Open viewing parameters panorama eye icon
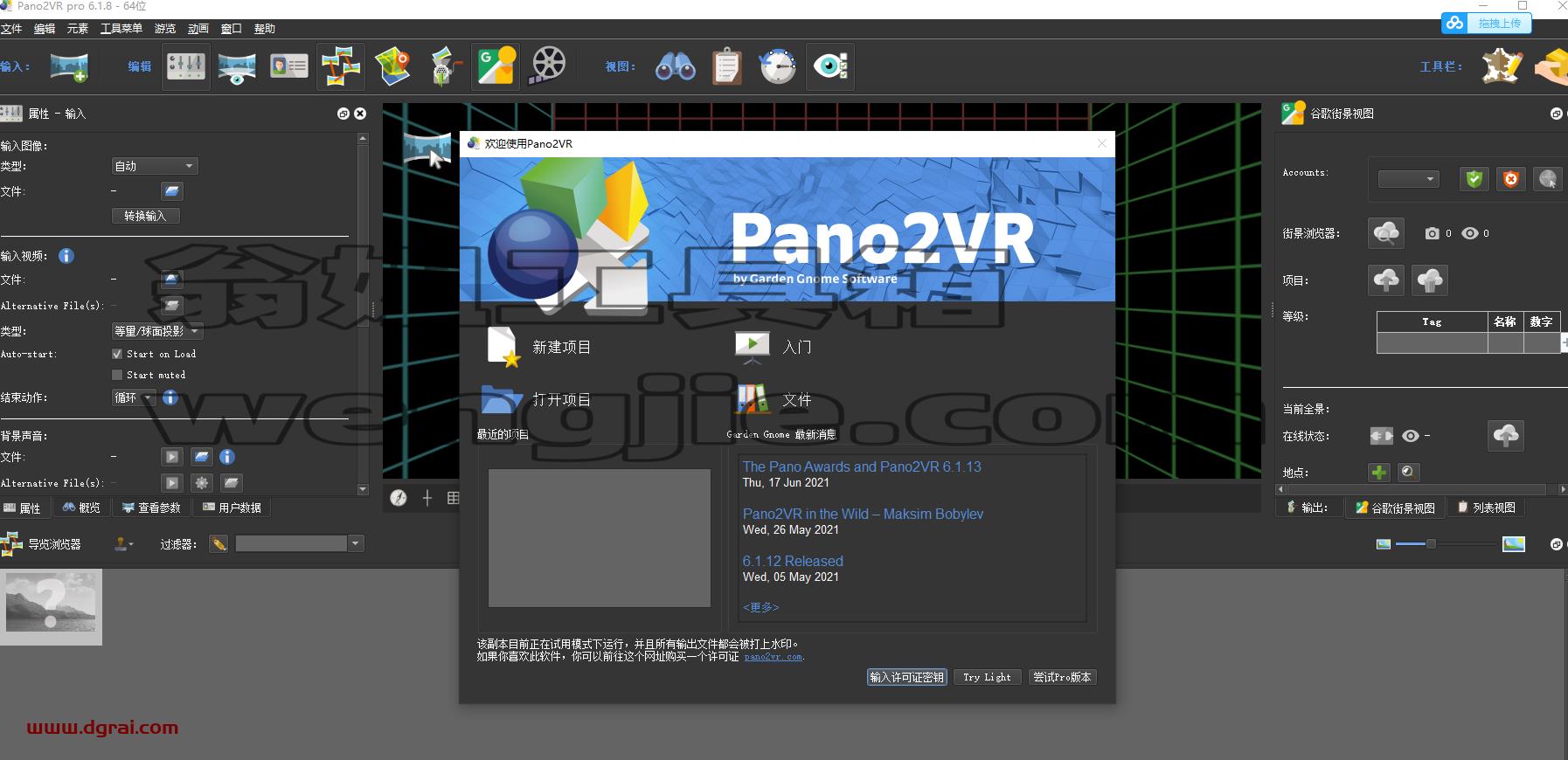 coord(237,66)
